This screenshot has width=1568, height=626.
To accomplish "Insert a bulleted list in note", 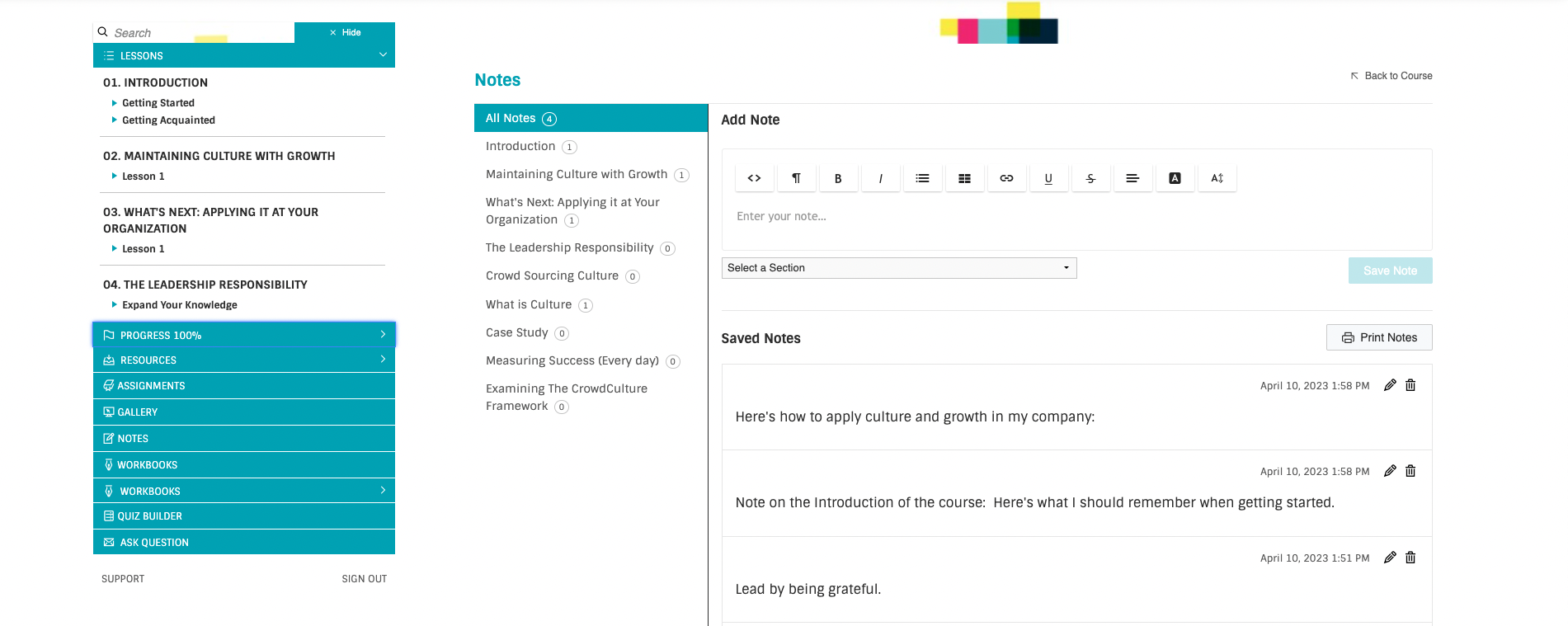I will point(922,178).
